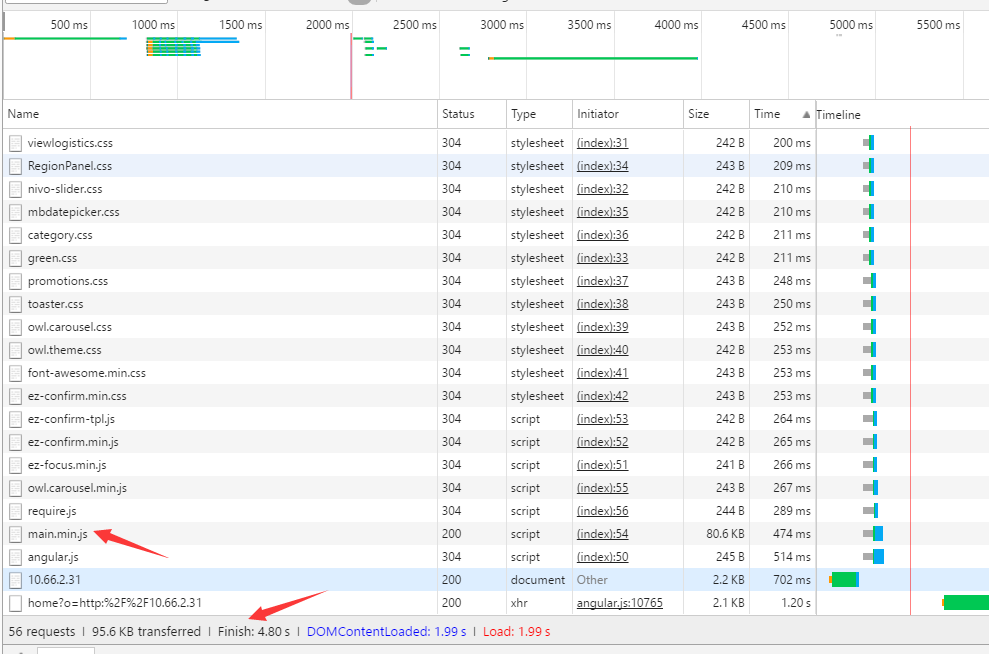Click main.min.js blue timeline bar
Screen dimensions: 989x654
coord(878,534)
